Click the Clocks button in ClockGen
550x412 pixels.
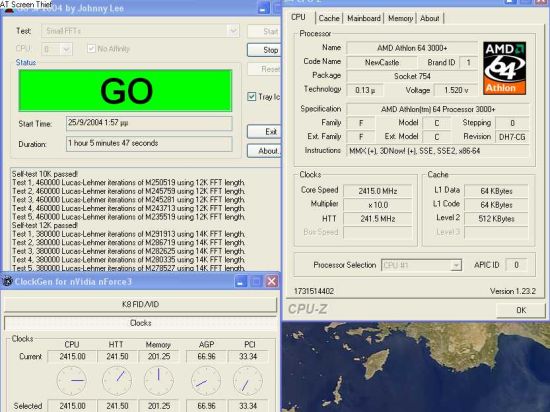(140, 323)
